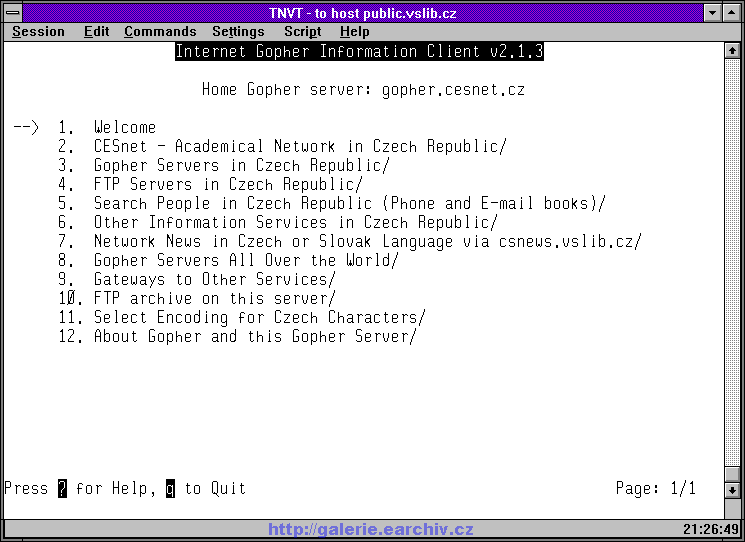Open the galerie.earchiv.cz link

click(x=371, y=529)
